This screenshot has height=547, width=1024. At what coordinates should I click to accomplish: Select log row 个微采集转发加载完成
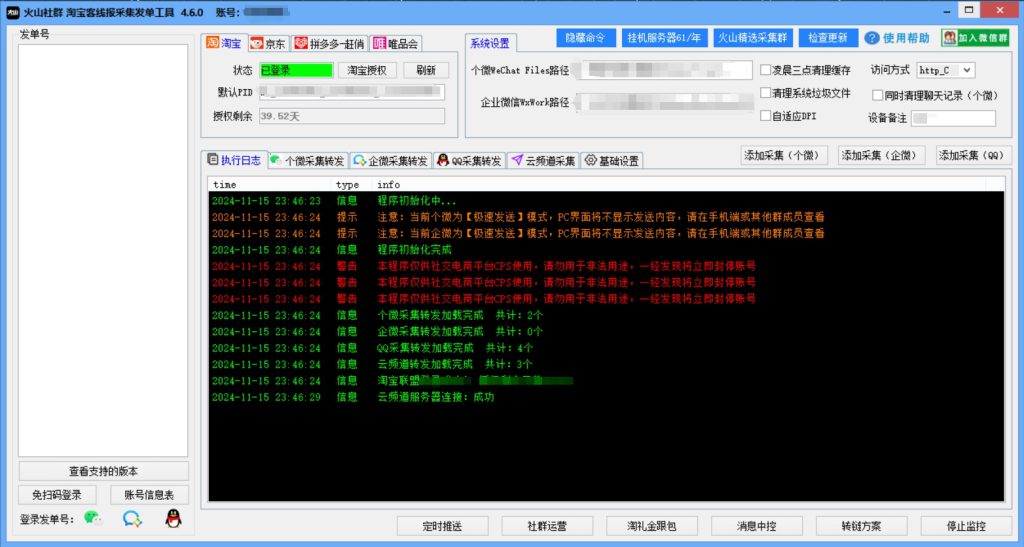pos(606,315)
